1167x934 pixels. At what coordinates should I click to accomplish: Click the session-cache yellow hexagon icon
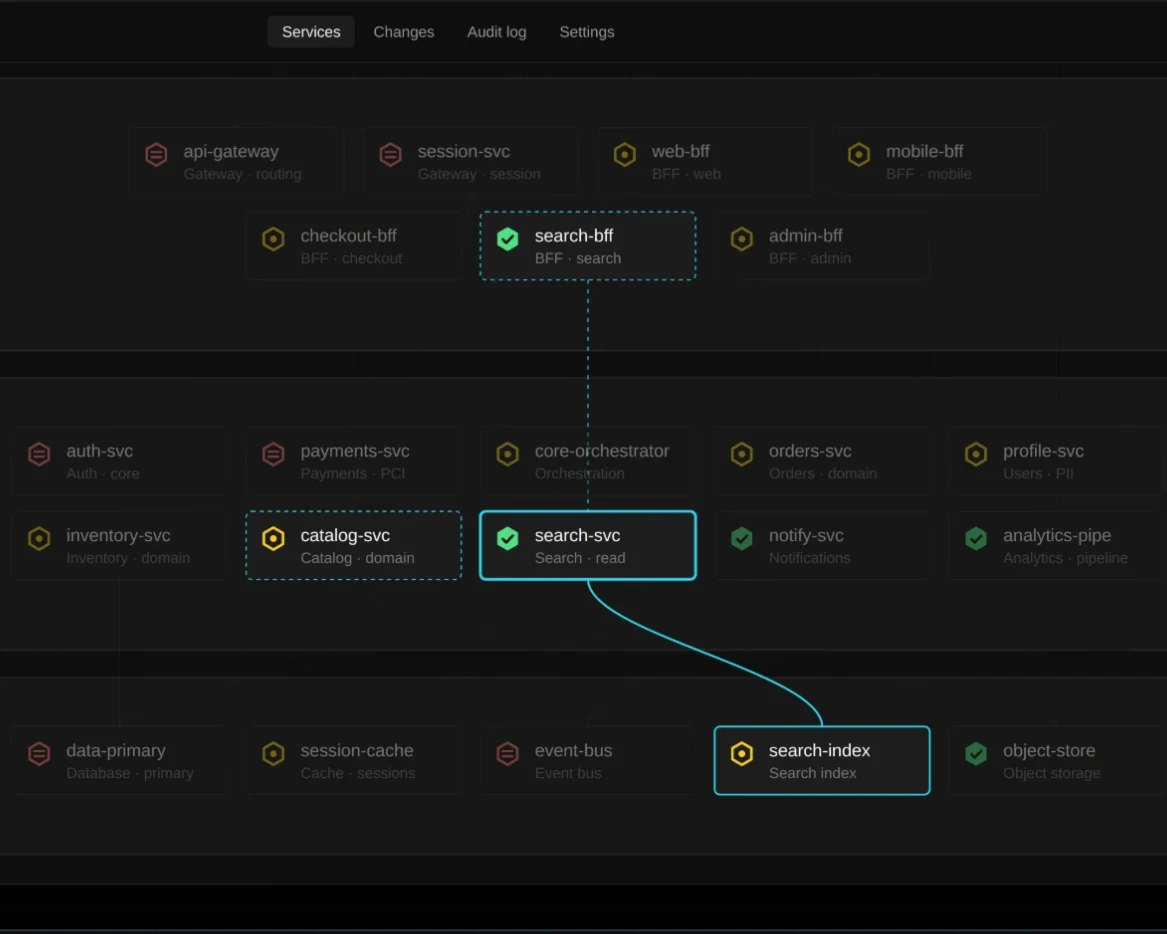273,754
